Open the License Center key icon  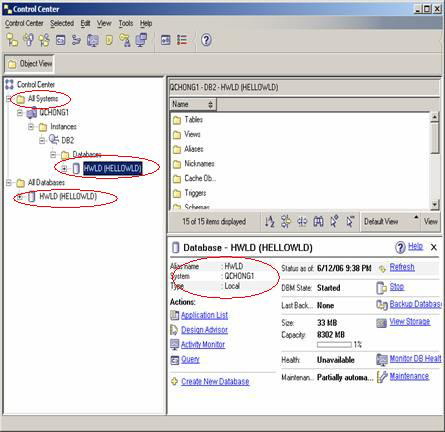tap(125, 40)
